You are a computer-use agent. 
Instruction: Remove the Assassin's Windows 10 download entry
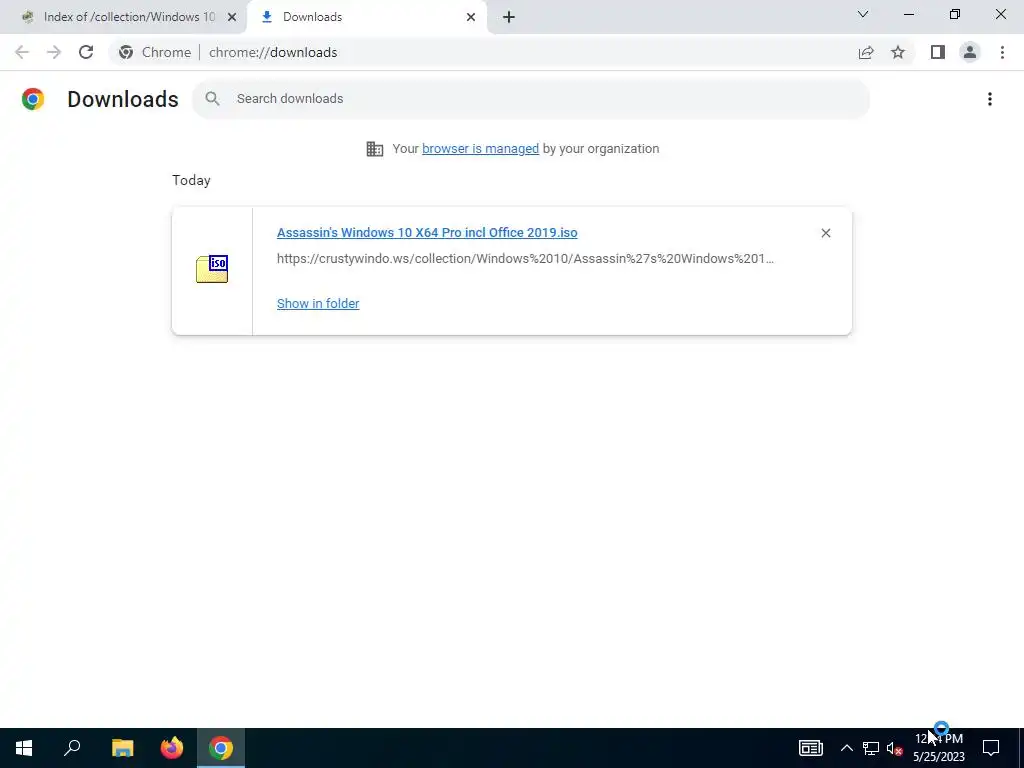point(826,233)
